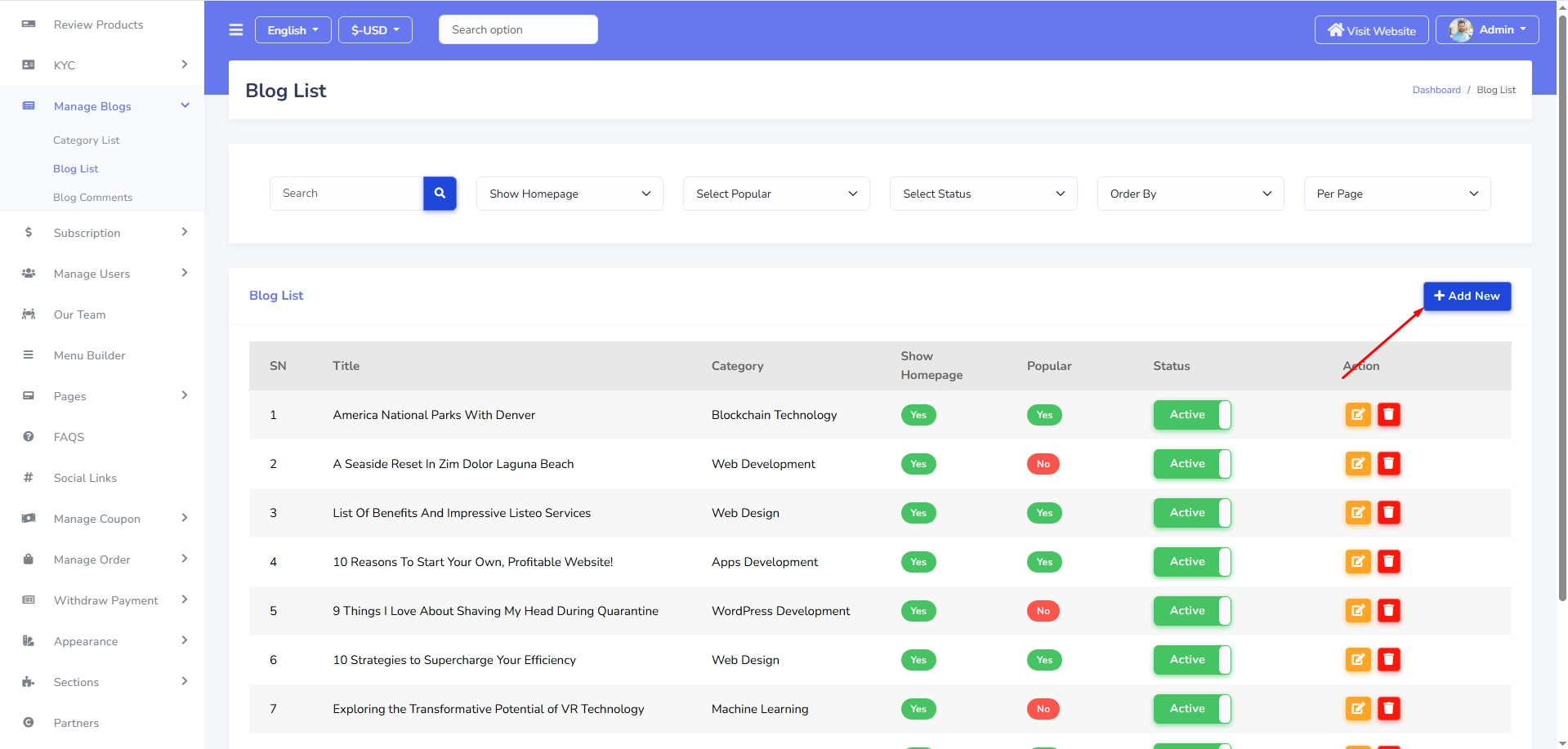
Task: Click the Subscription dollar icon in sidebar
Action: (29, 233)
